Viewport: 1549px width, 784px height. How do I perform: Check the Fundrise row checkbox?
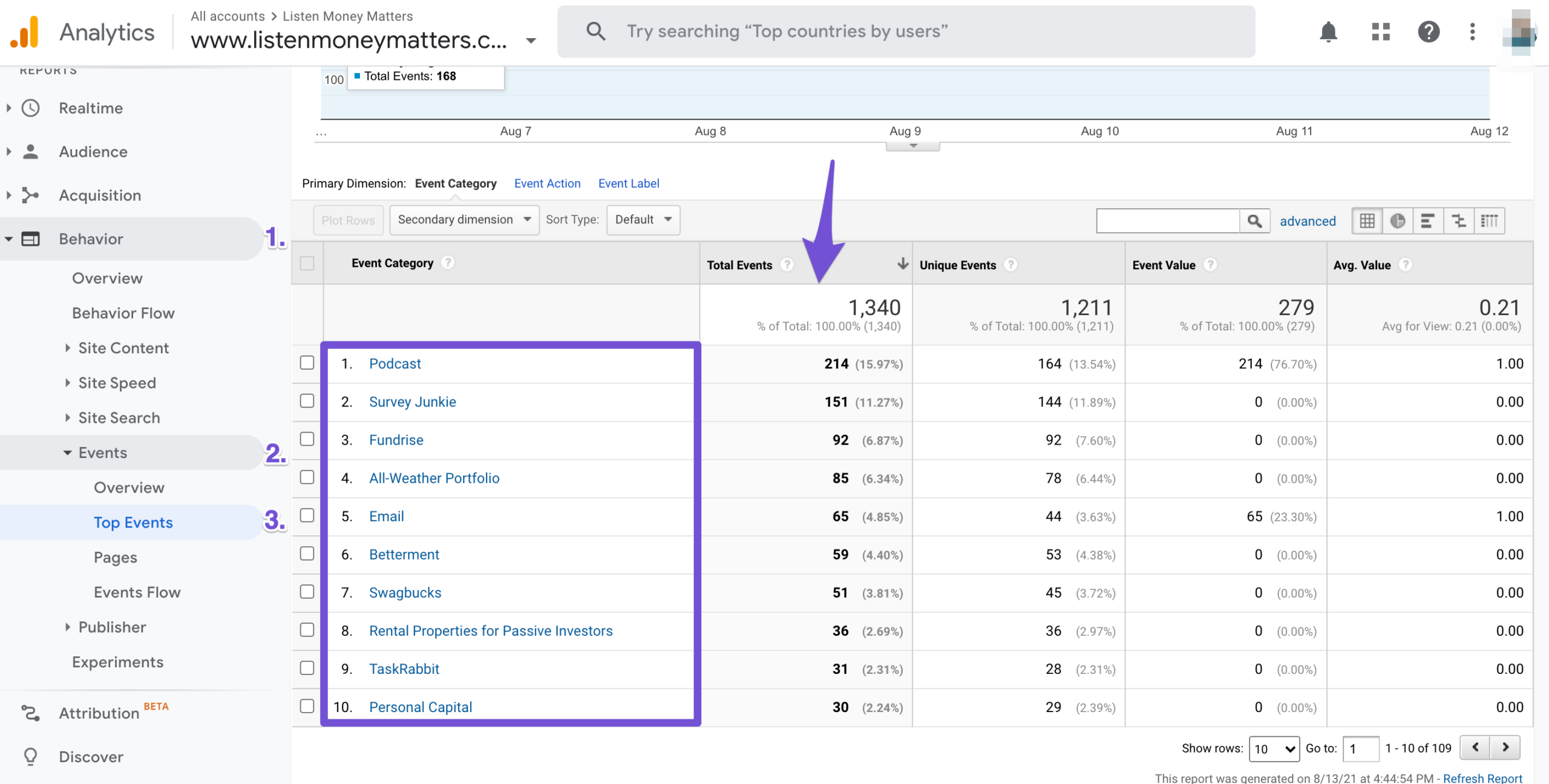tap(307, 439)
